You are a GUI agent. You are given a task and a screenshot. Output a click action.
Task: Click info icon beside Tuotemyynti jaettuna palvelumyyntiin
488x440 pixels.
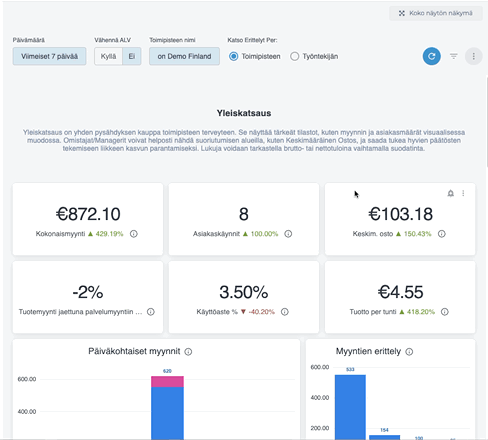click(x=151, y=312)
